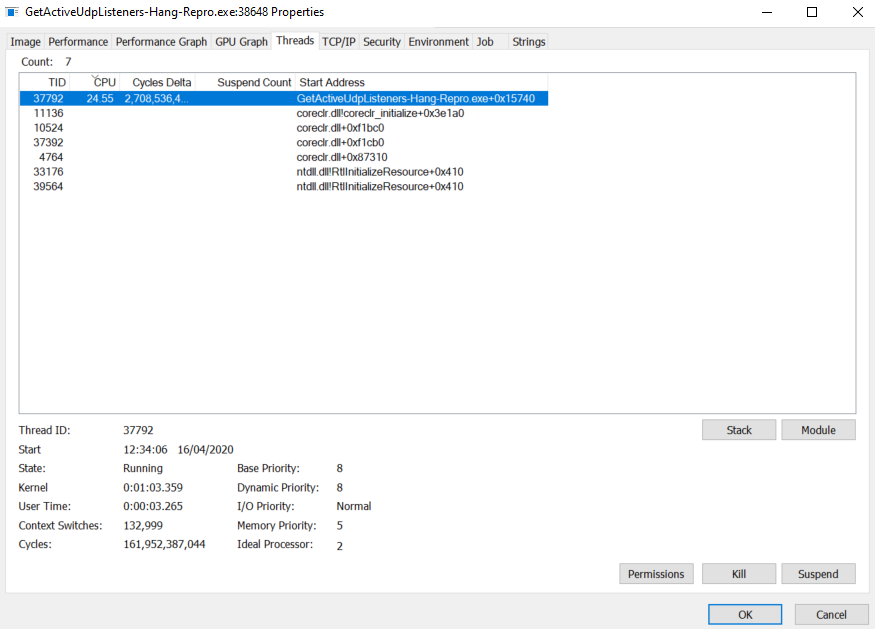View the GPU Graph tab
Image resolution: width=875 pixels, height=629 pixels.
[x=241, y=42]
